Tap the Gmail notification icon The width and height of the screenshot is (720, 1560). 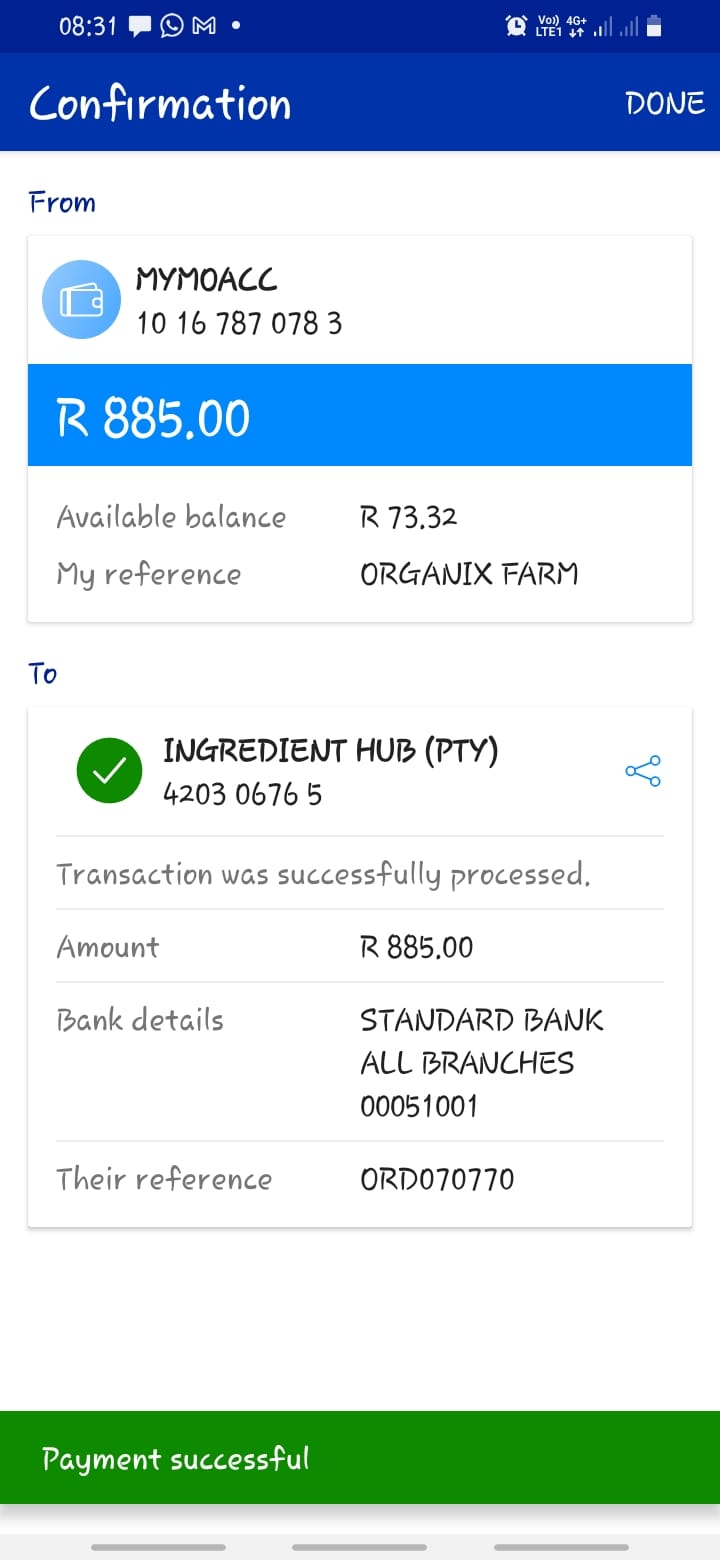tap(204, 26)
